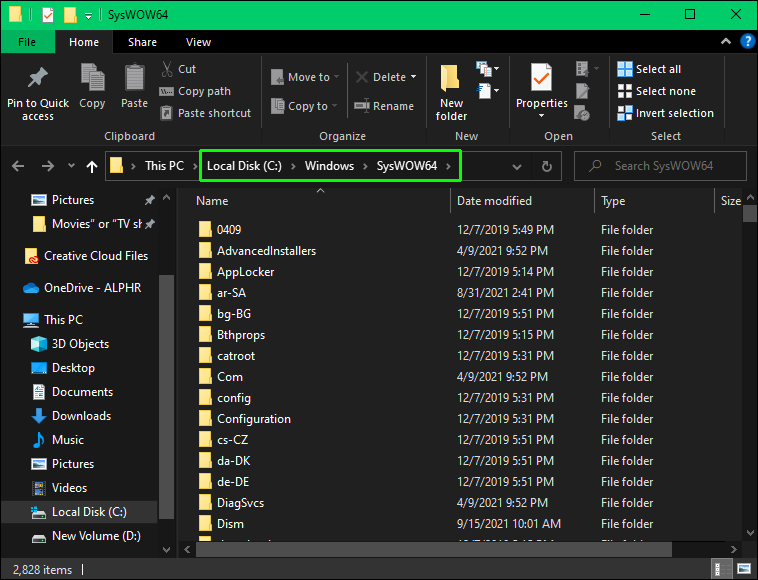Image resolution: width=758 pixels, height=580 pixels.
Task: Create a New folder from the ribbon
Action: 451,91
